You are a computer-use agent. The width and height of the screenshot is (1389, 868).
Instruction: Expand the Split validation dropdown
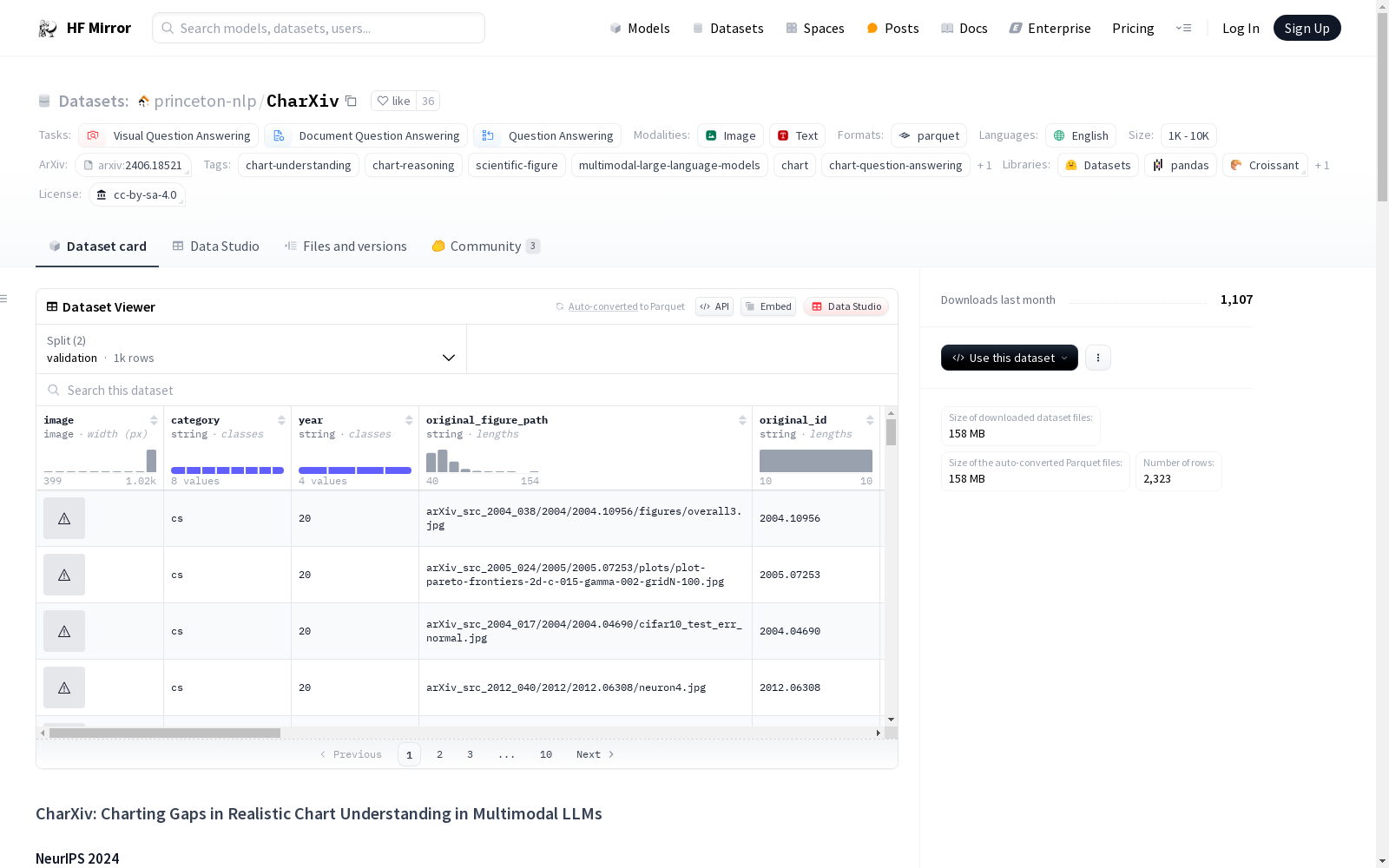tap(251, 349)
